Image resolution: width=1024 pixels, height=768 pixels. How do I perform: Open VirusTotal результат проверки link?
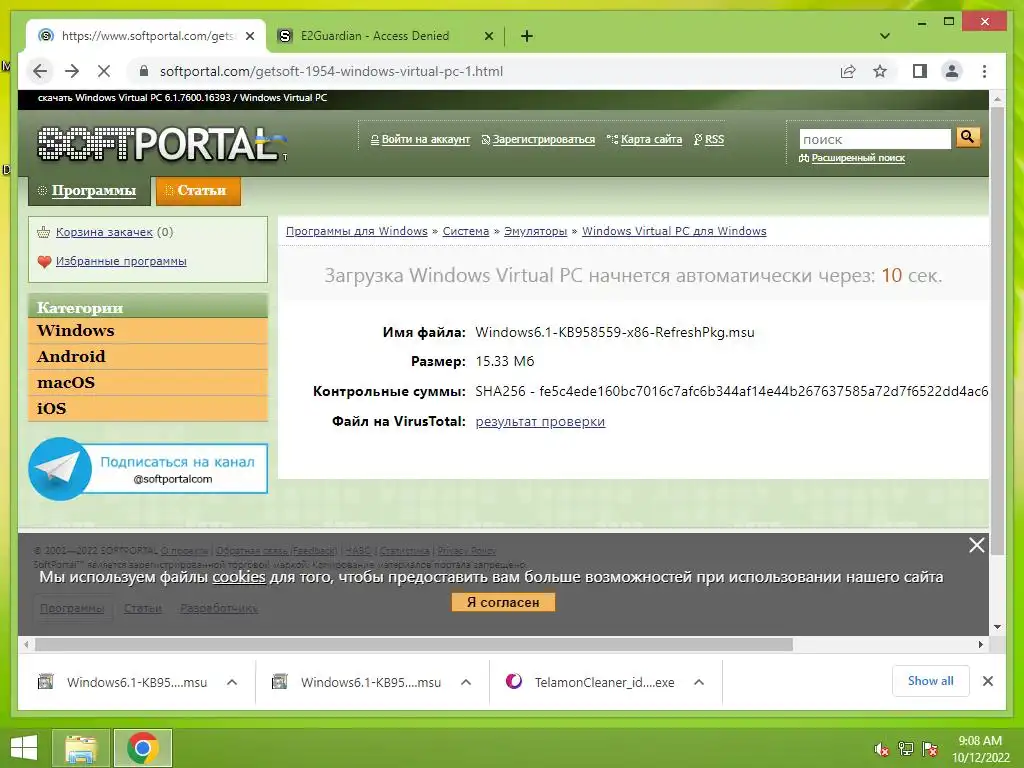(x=540, y=422)
